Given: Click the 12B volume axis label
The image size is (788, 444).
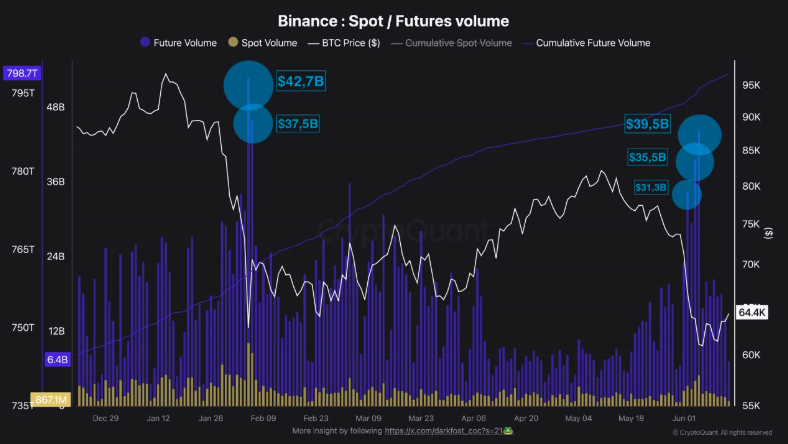Looking at the screenshot, I should click(x=56, y=331).
